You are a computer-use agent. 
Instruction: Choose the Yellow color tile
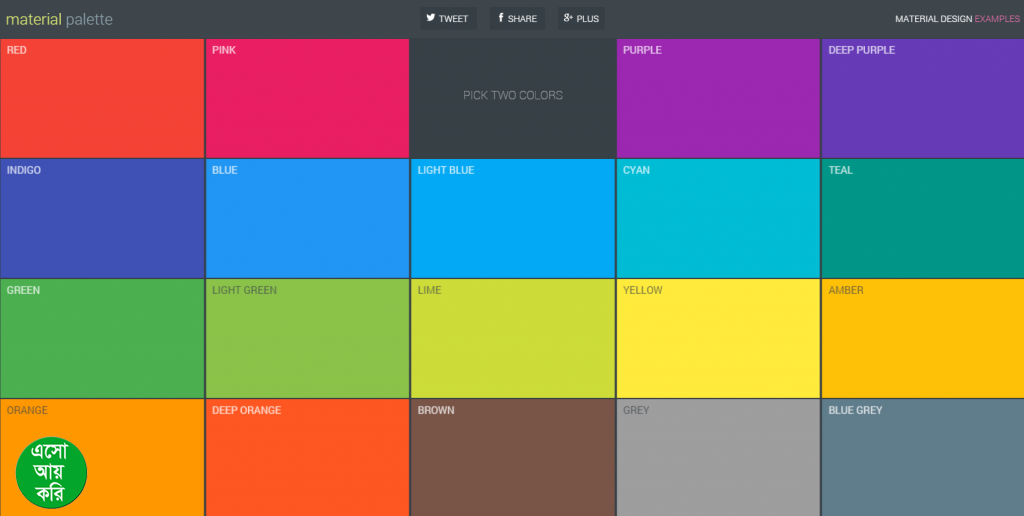click(x=718, y=338)
